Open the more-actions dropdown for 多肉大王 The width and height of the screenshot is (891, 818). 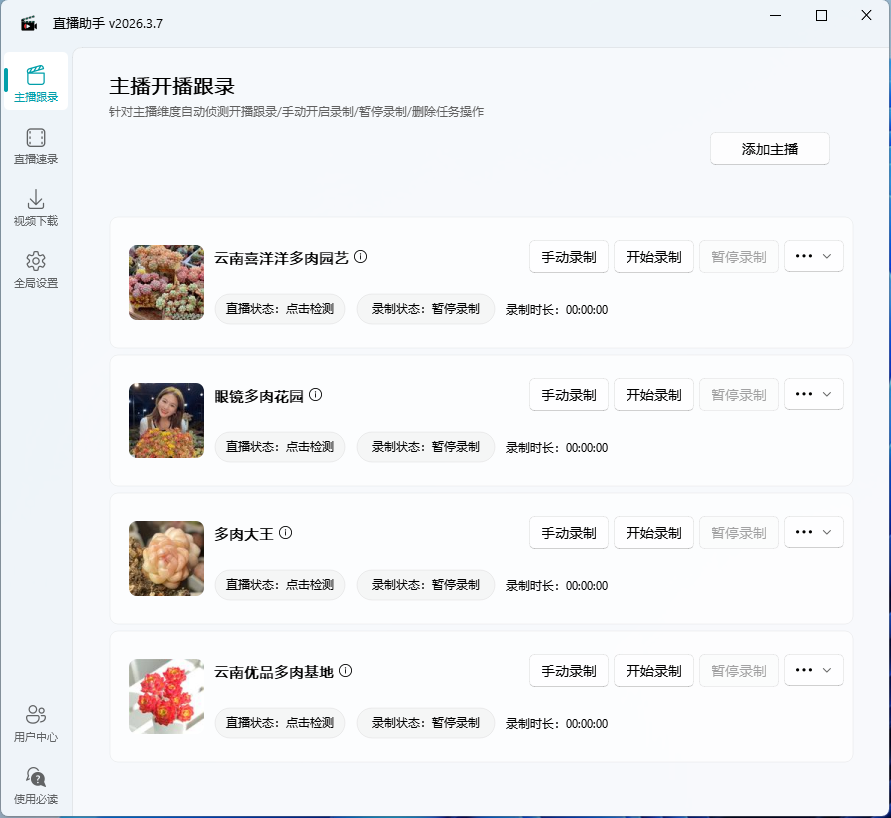pos(813,532)
